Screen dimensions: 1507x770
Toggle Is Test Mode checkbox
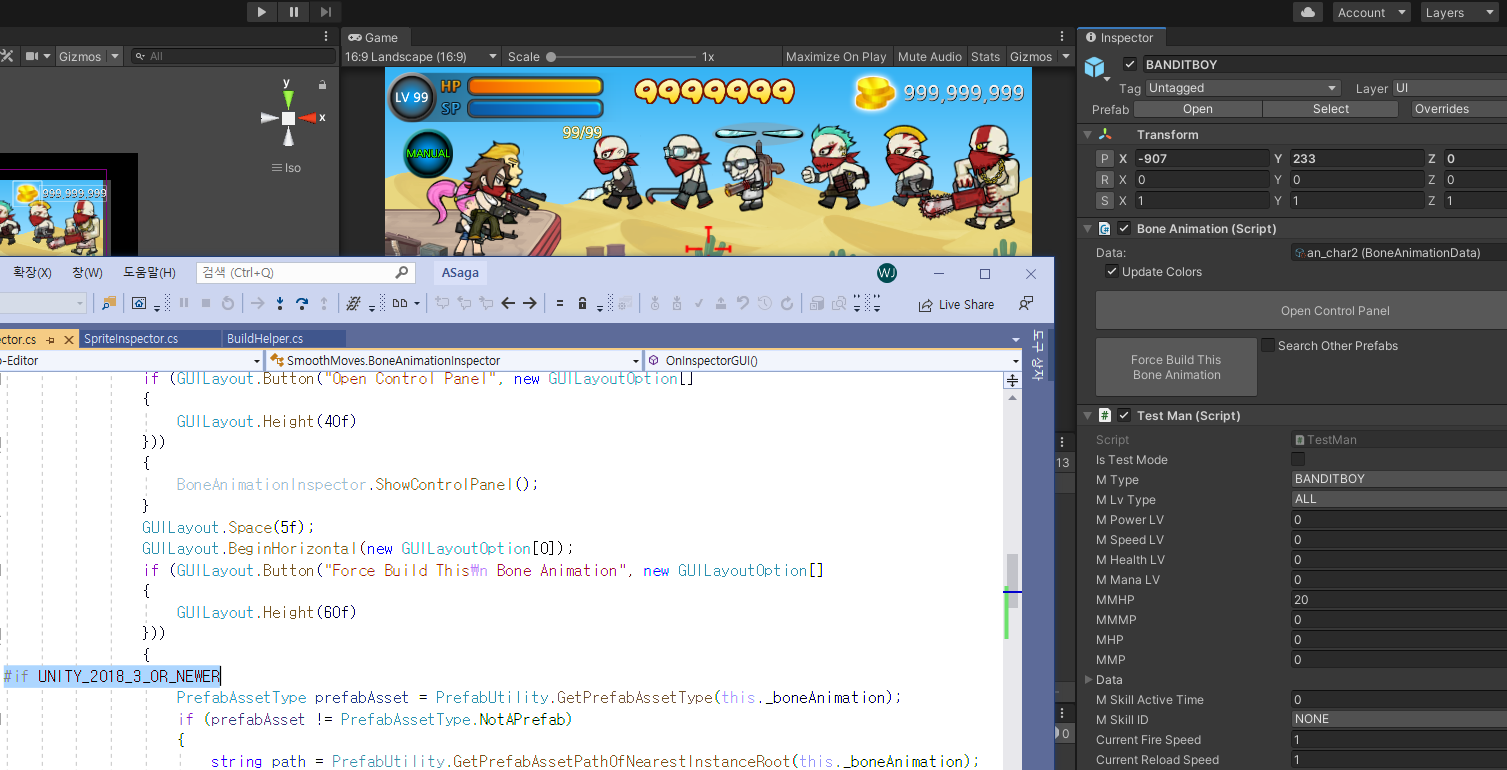click(1298, 459)
